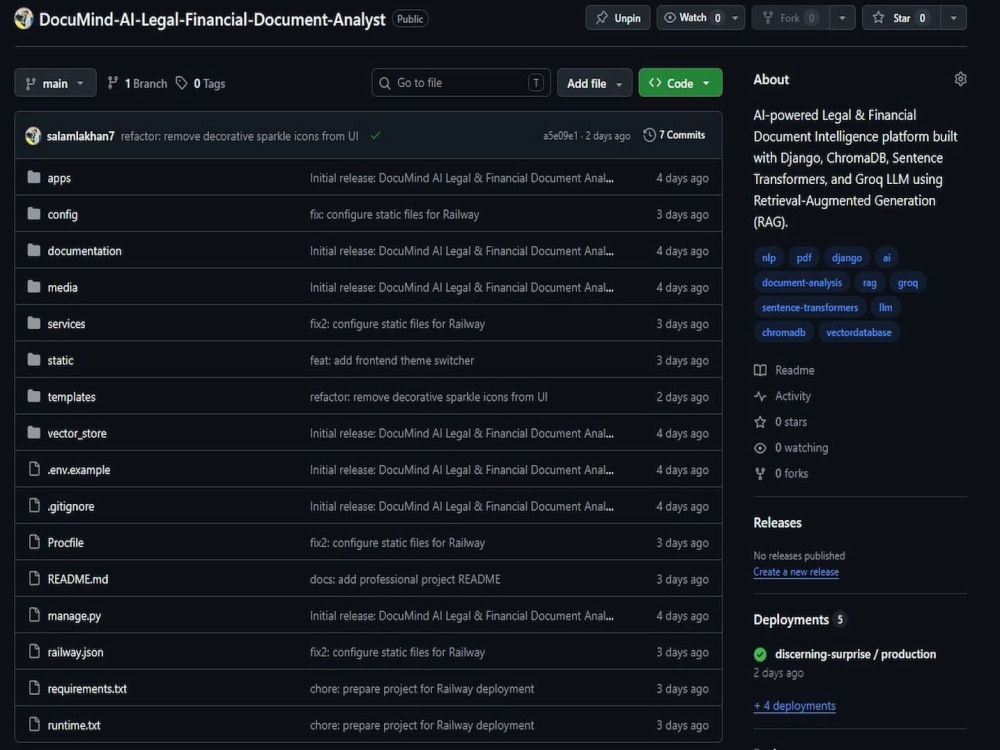Open the 0 forks link
This screenshot has height=750, width=1000.
coord(781,473)
